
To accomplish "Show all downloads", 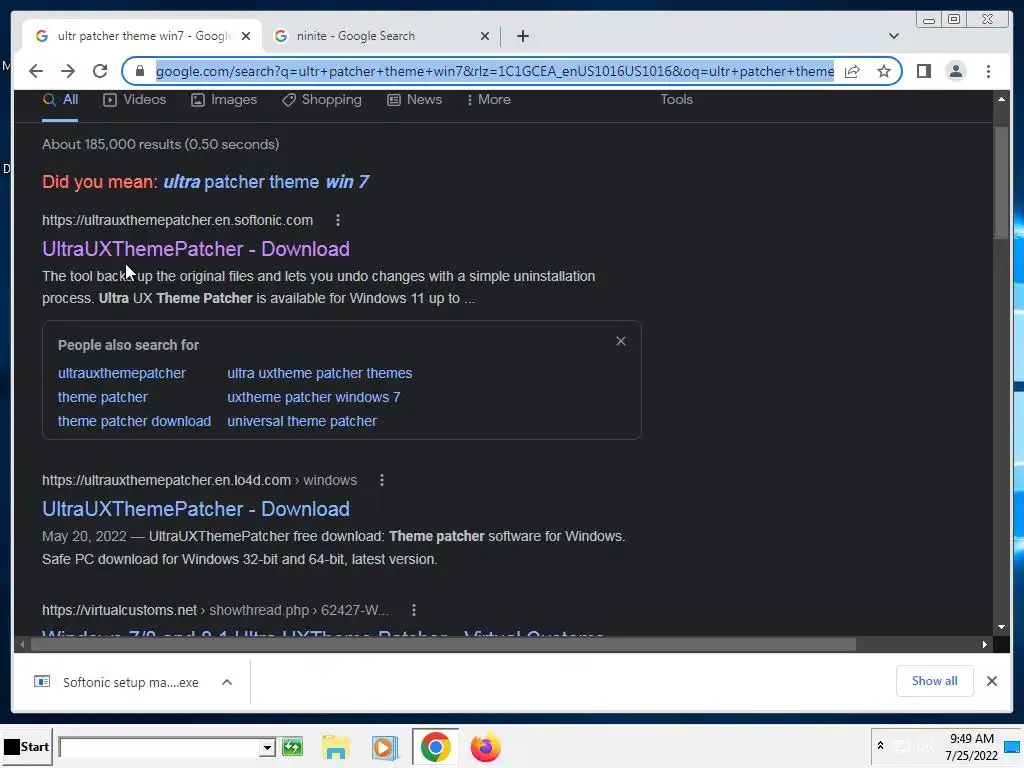I will tap(935, 681).
